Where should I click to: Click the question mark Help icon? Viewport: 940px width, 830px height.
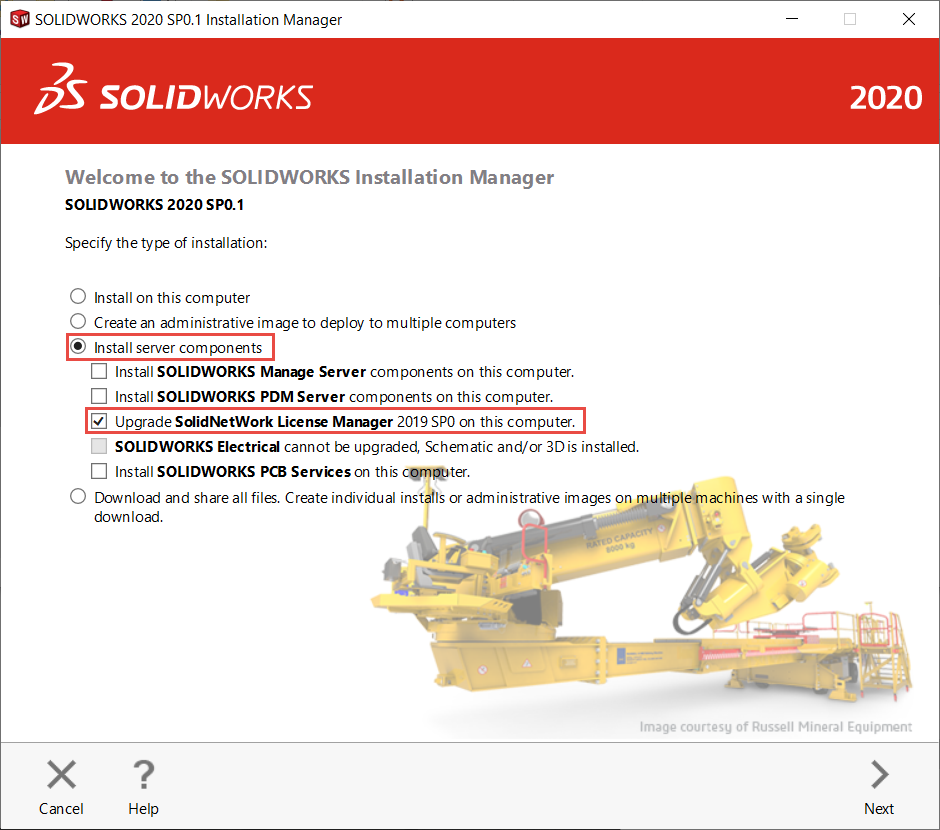pos(143,773)
